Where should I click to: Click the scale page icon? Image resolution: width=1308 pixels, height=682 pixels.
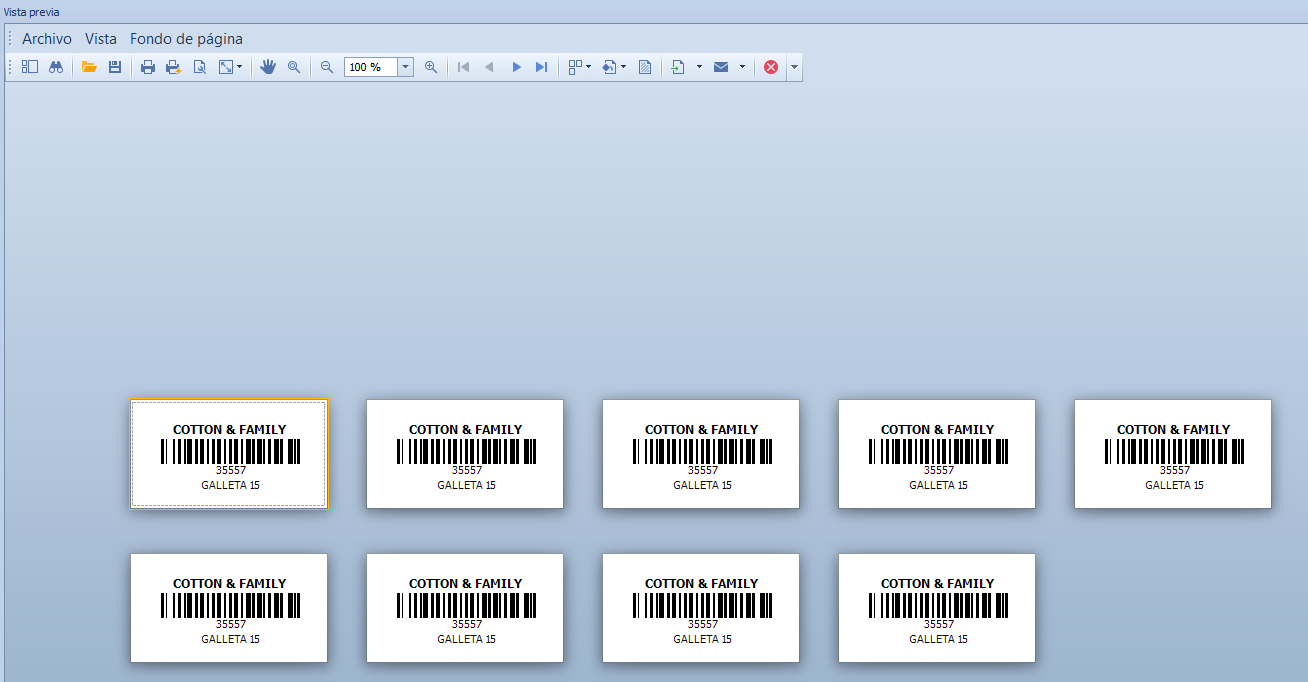coord(226,67)
